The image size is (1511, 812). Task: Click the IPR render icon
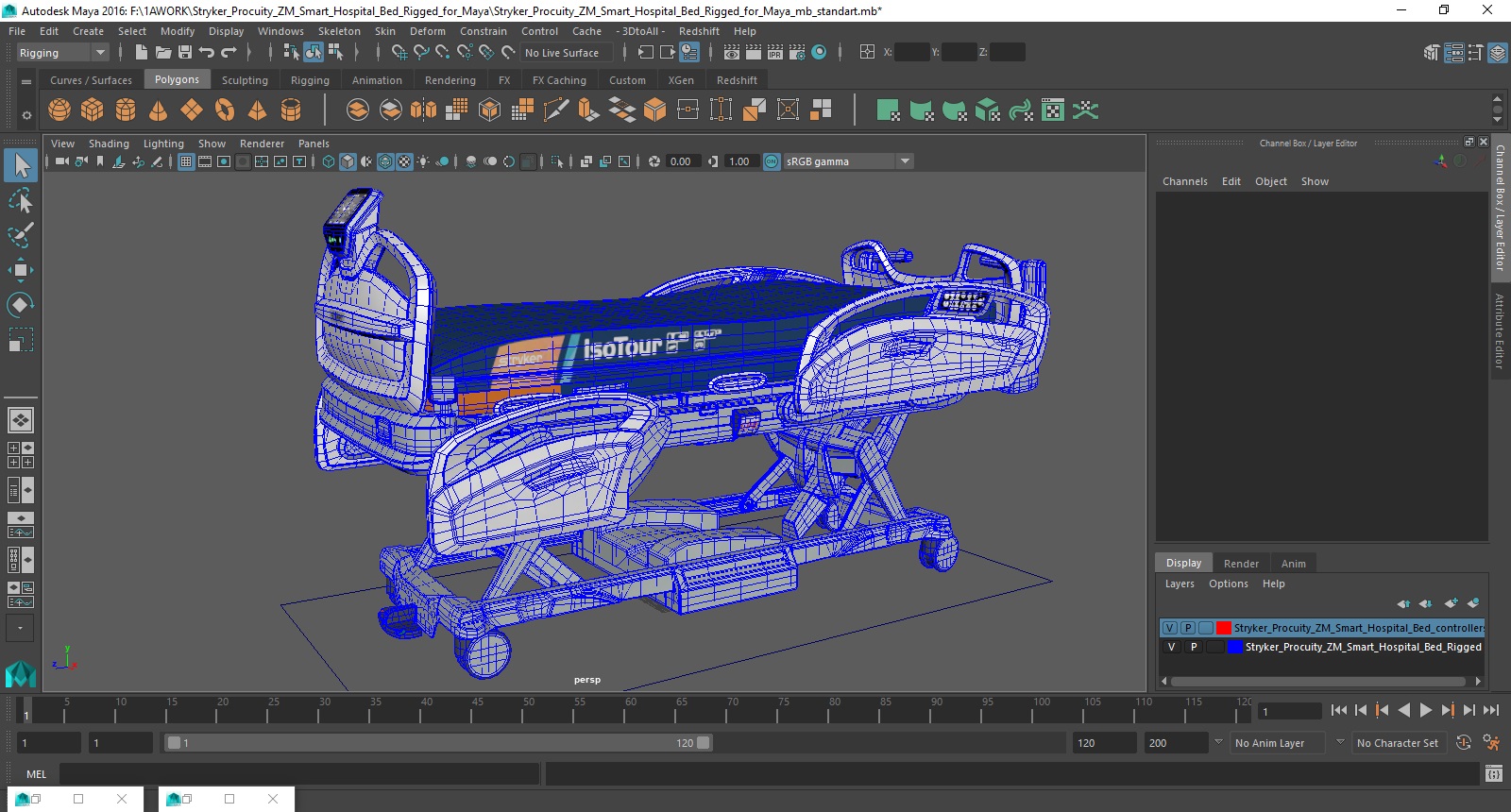(x=775, y=53)
